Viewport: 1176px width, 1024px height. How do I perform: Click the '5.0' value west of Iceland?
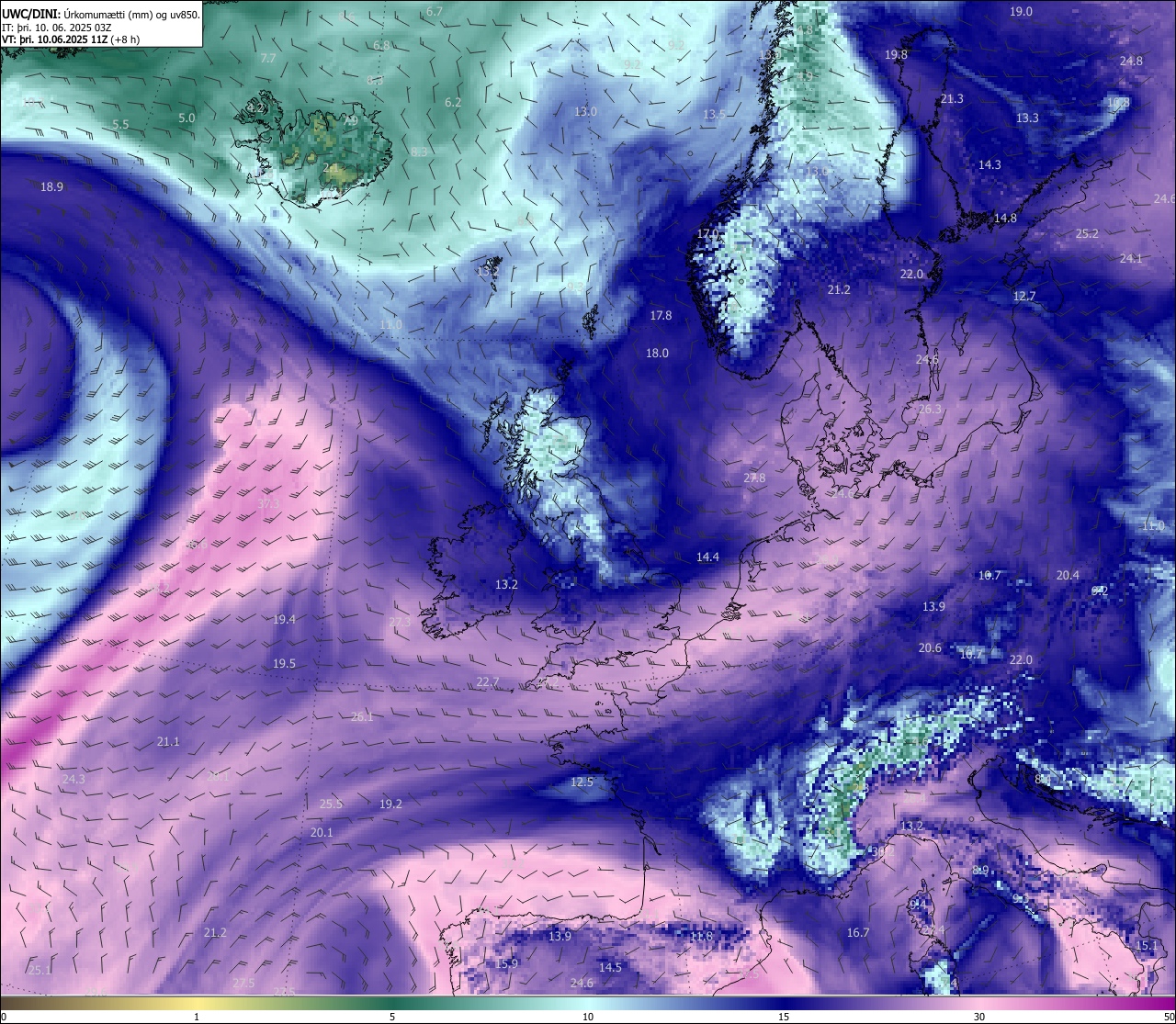[x=187, y=118]
